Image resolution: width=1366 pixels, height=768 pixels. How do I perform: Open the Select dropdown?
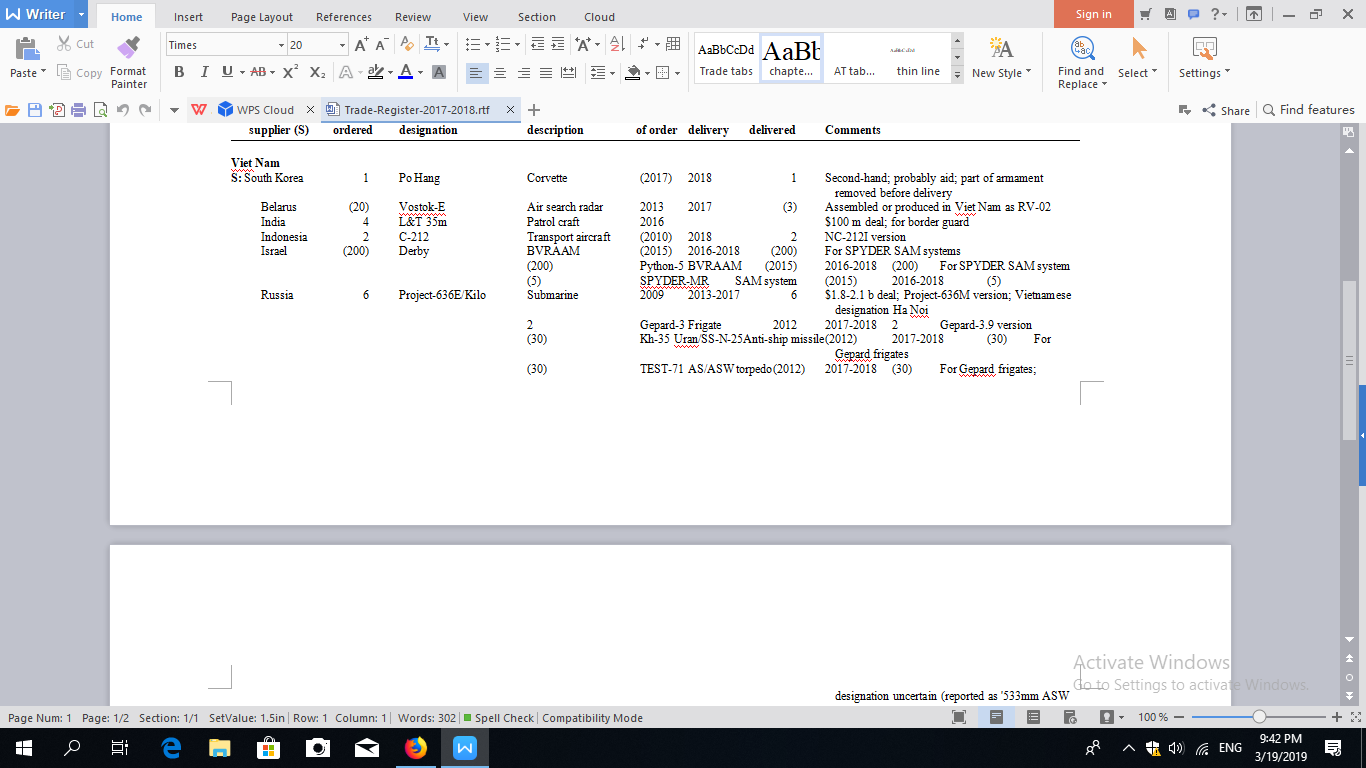point(1137,73)
